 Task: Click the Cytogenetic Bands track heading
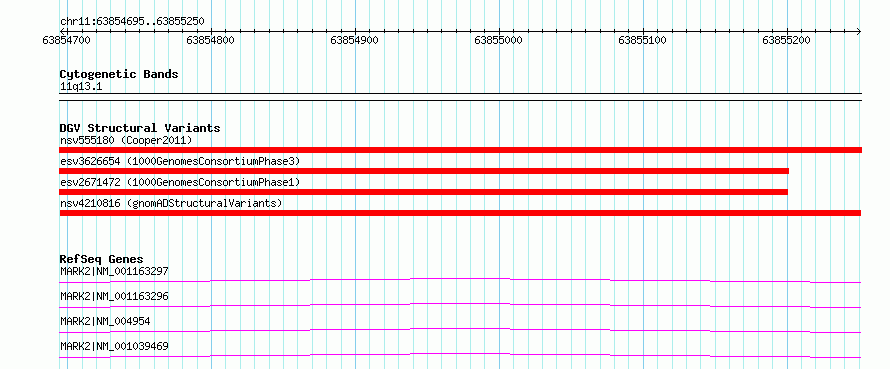coord(119,74)
